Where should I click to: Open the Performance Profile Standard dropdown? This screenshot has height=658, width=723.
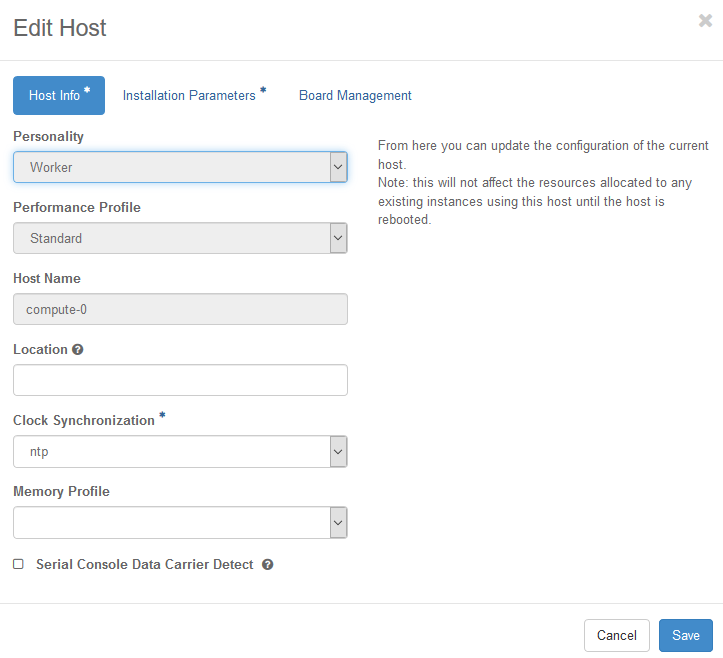pos(180,238)
